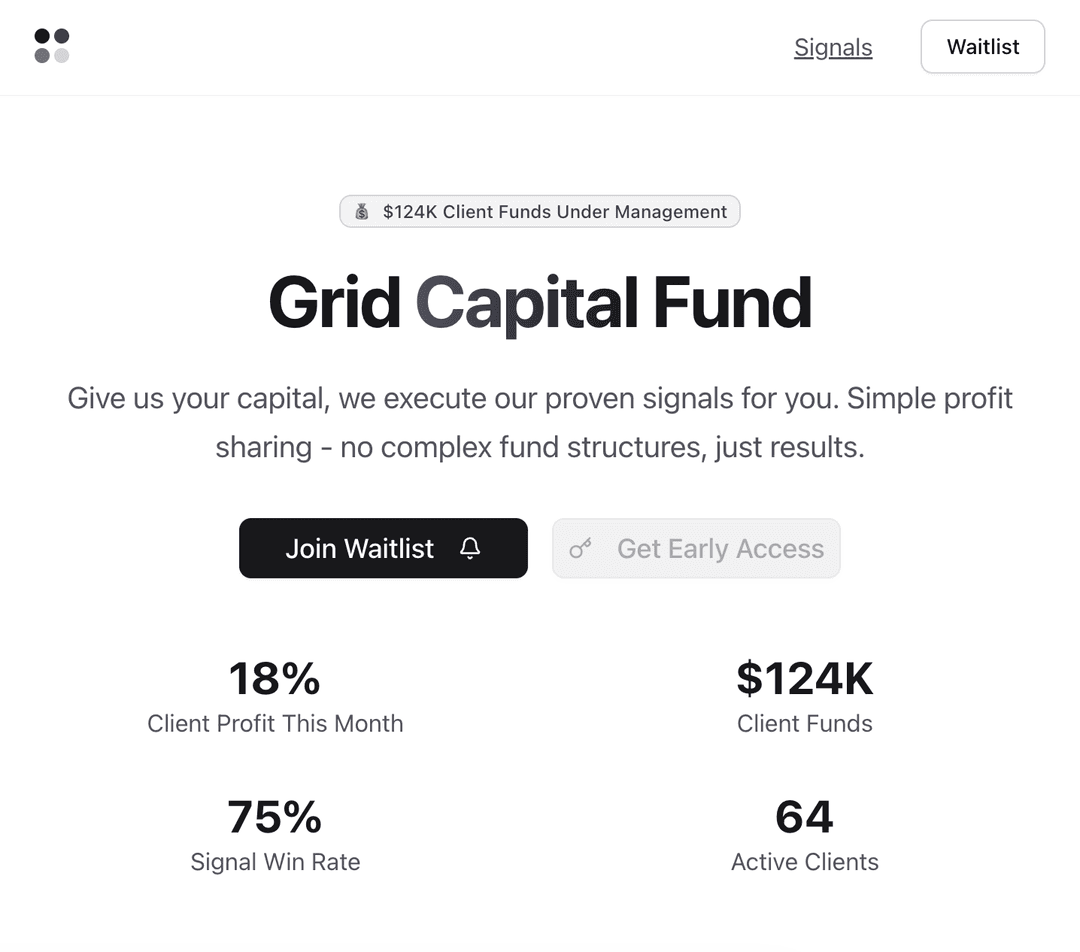Click the bell icon on Join Waitlist

coord(470,548)
